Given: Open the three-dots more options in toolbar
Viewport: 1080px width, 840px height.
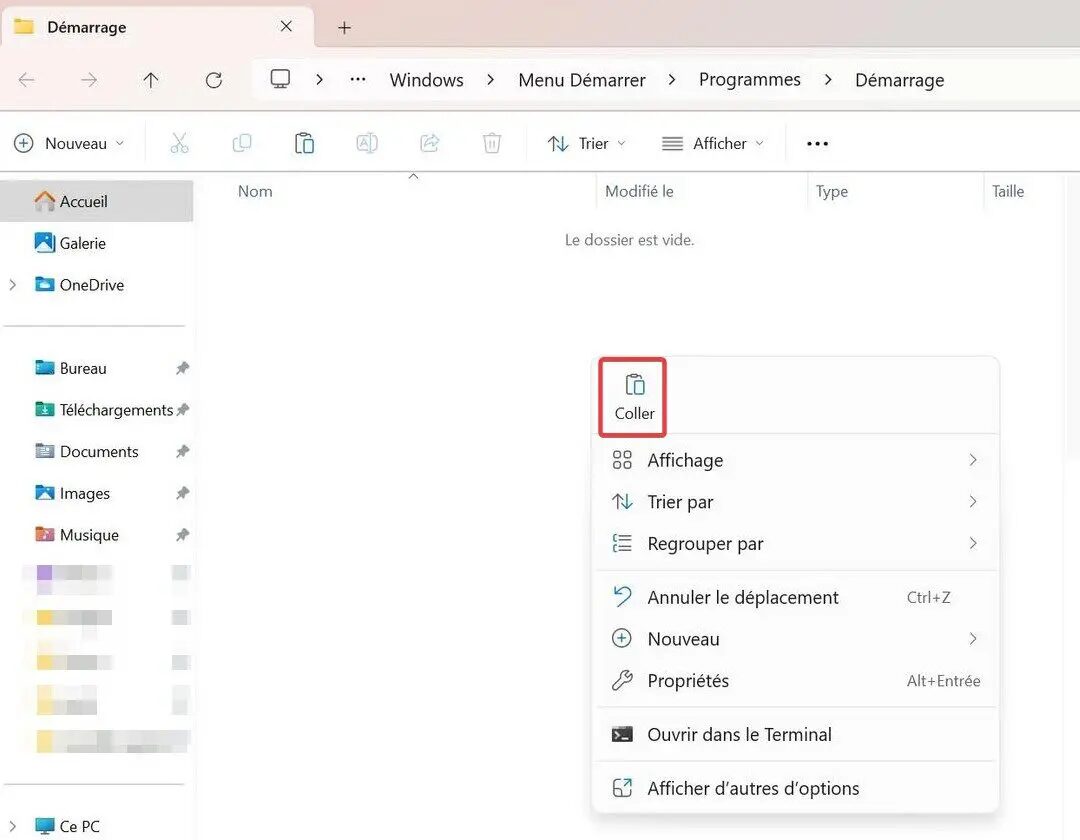Looking at the screenshot, I should (x=817, y=143).
